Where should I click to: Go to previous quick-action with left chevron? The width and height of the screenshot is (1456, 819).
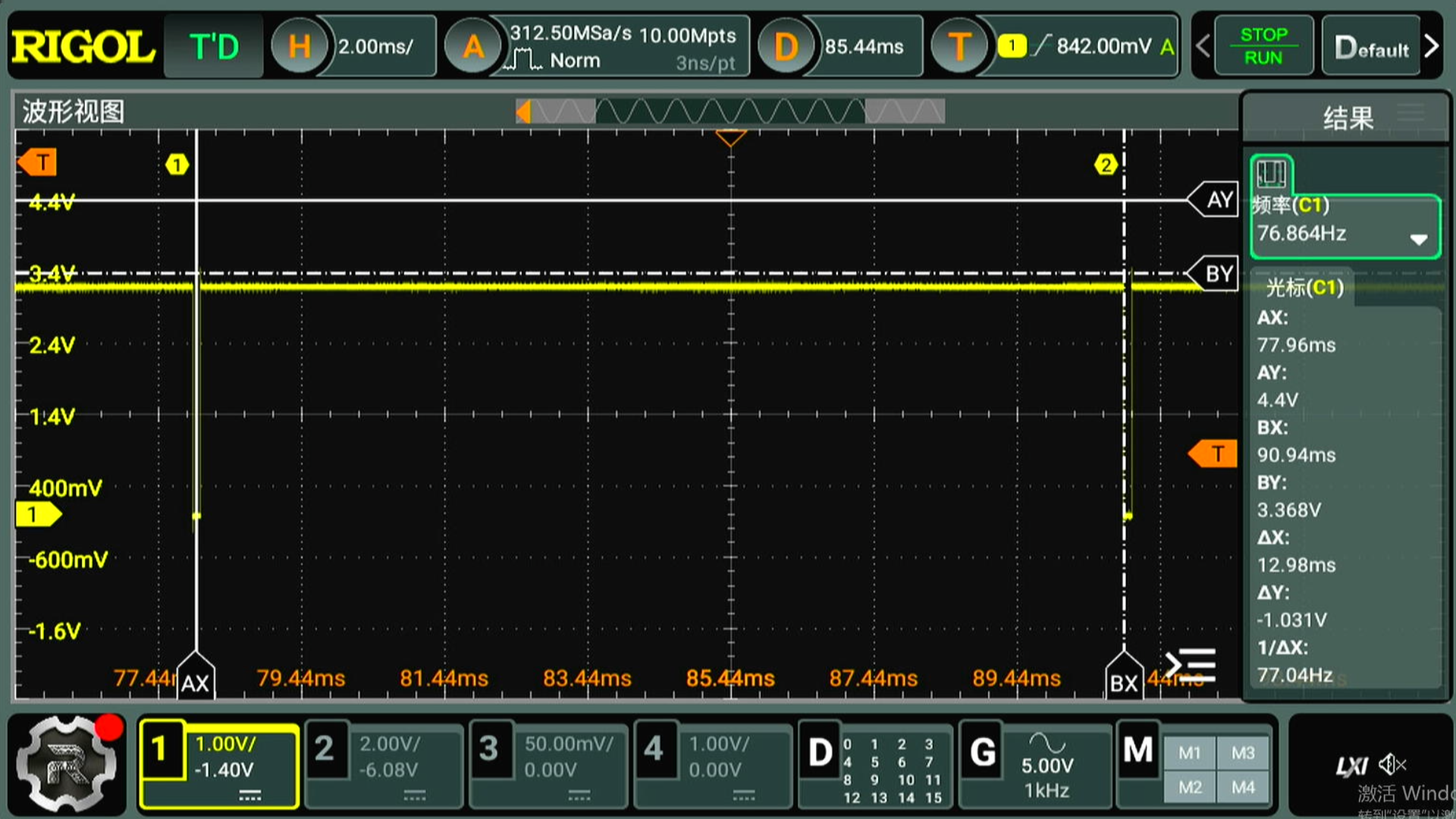coord(1203,46)
